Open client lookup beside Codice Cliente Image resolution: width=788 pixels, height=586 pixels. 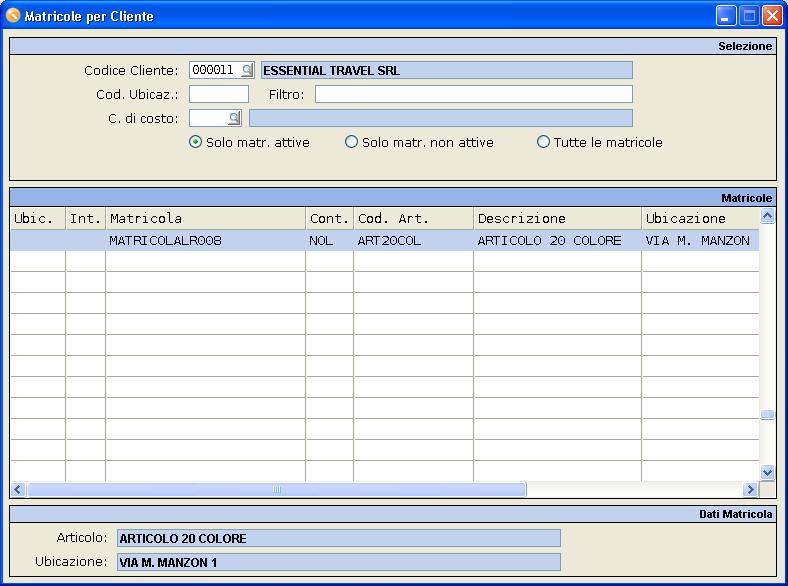[247, 70]
